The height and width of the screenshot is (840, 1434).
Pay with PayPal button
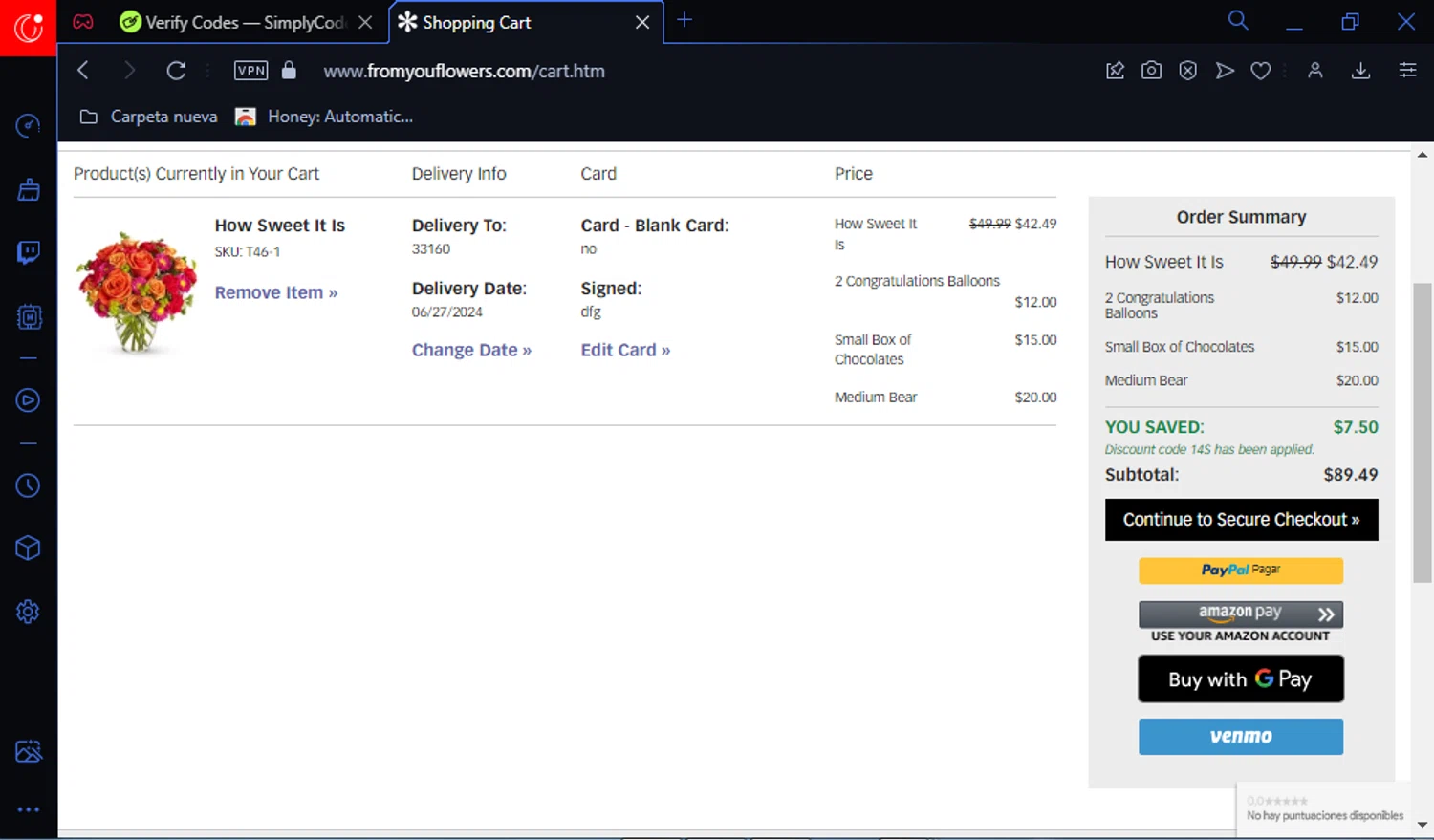[1240, 571]
